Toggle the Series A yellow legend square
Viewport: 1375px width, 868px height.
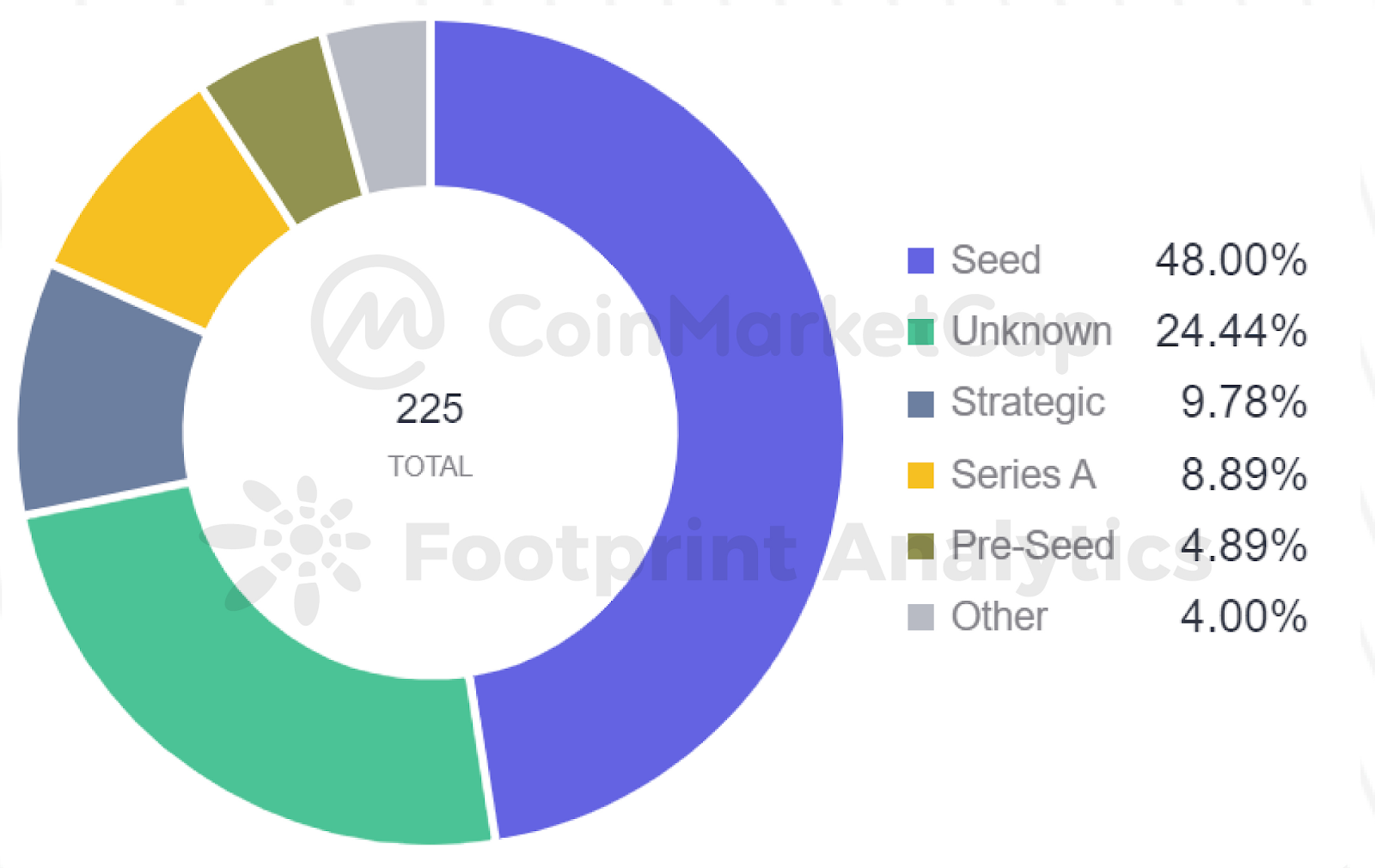920,474
